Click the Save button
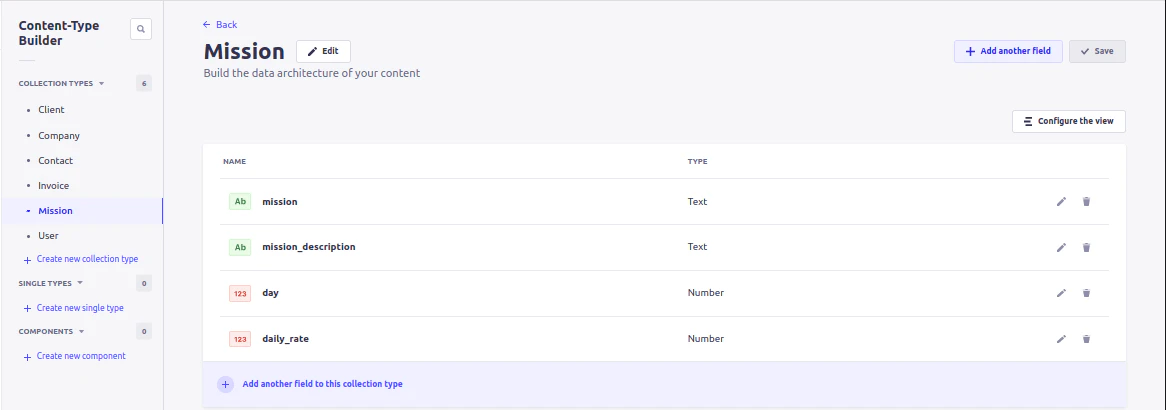This screenshot has width=1166, height=410. (x=1097, y=51)
